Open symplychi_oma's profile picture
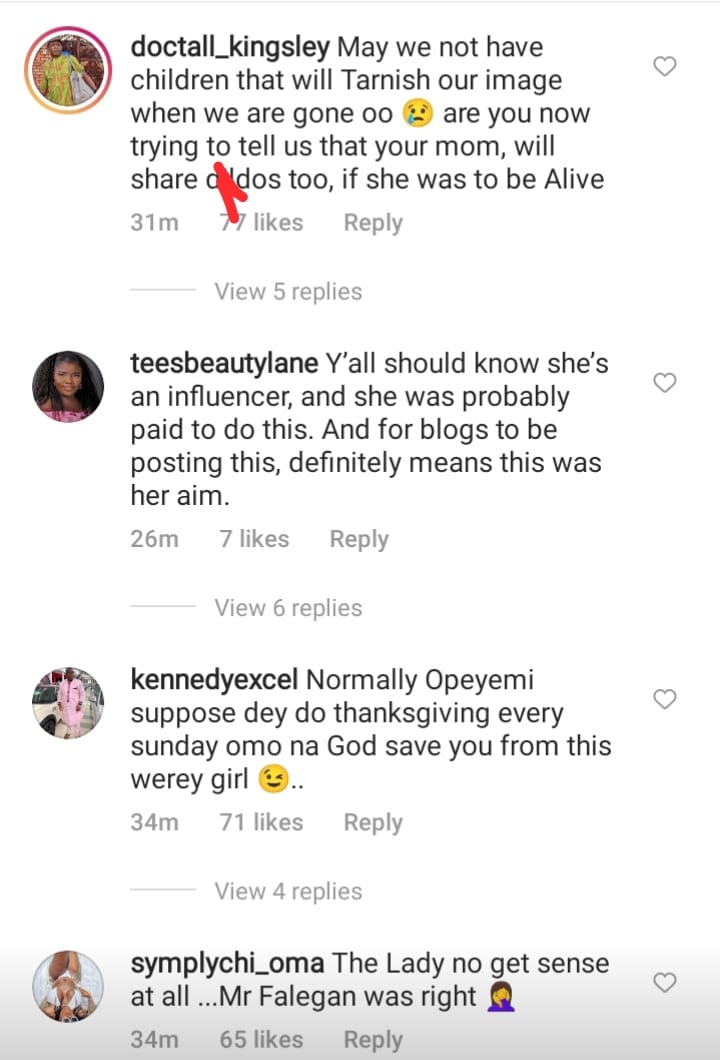Viewport: 720px width, 1060px height. [68, 986]
